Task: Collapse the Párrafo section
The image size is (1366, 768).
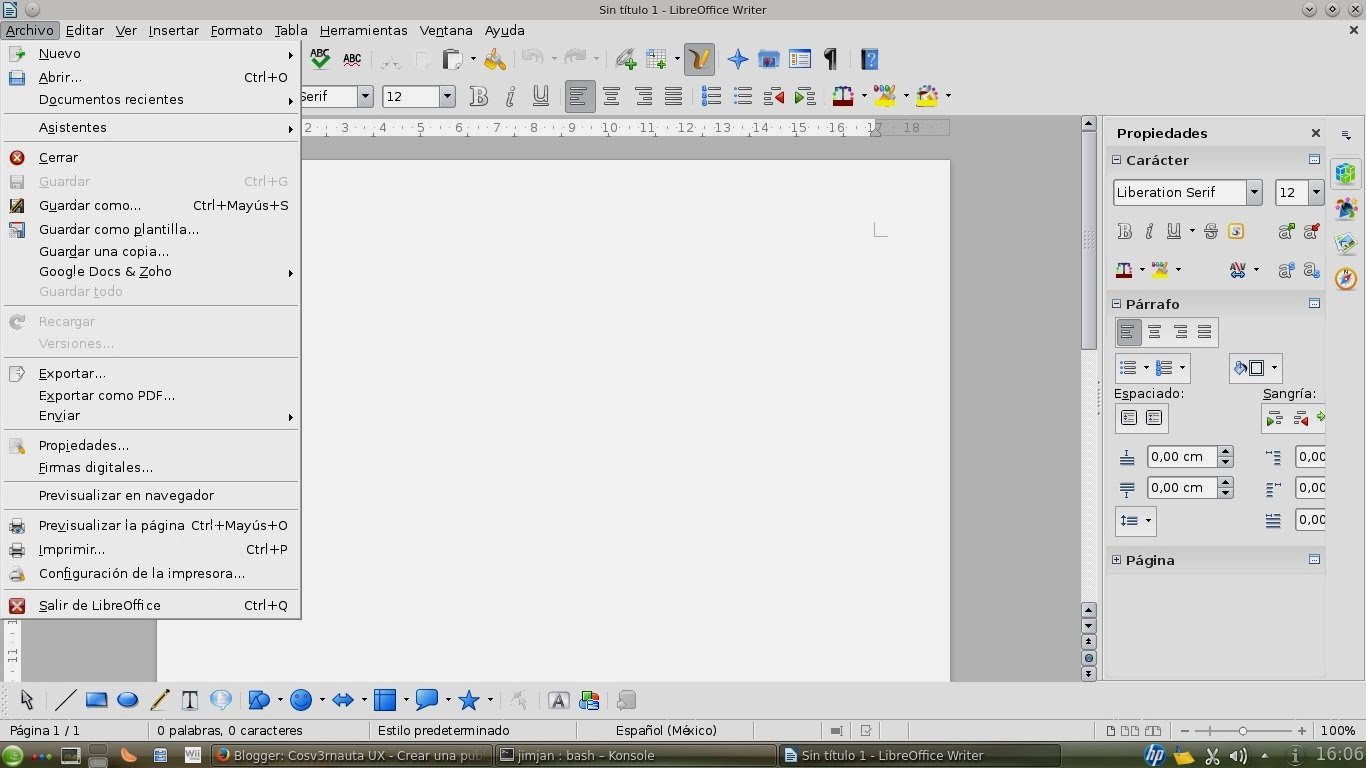Action: pos(1117,304)
